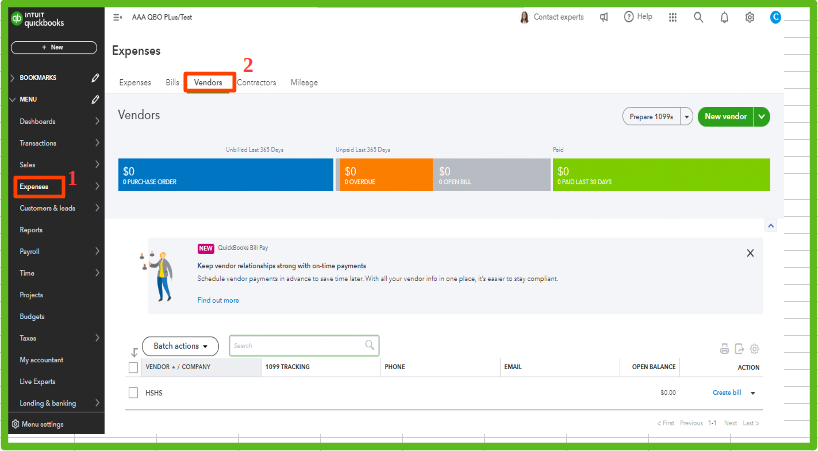Screen dimensions: 818x451
Task: Sort by Open Balance column header
Action: tap(654, 367)
